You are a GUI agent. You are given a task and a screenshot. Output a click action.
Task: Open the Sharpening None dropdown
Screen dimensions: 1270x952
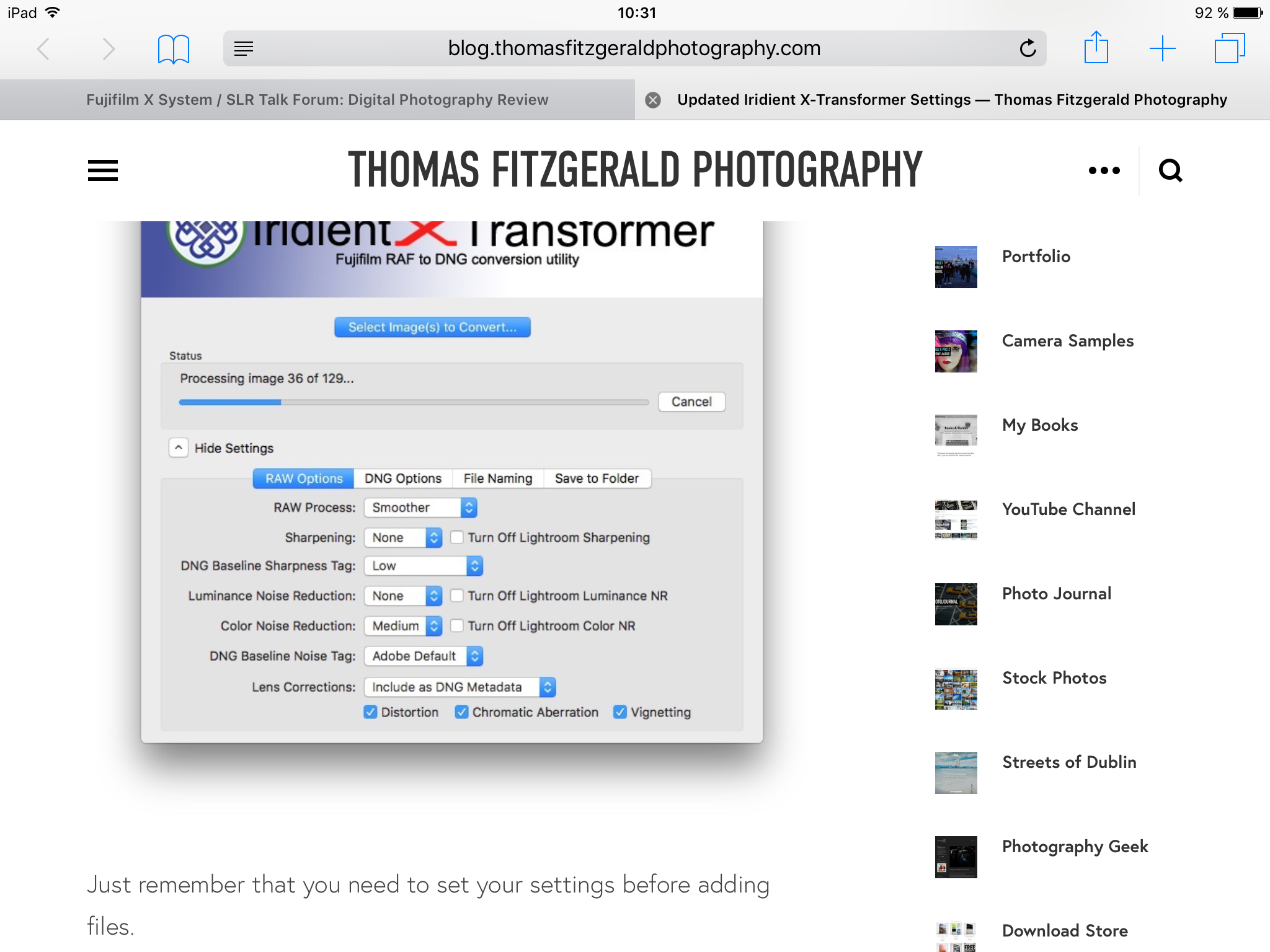pos(403,537)
